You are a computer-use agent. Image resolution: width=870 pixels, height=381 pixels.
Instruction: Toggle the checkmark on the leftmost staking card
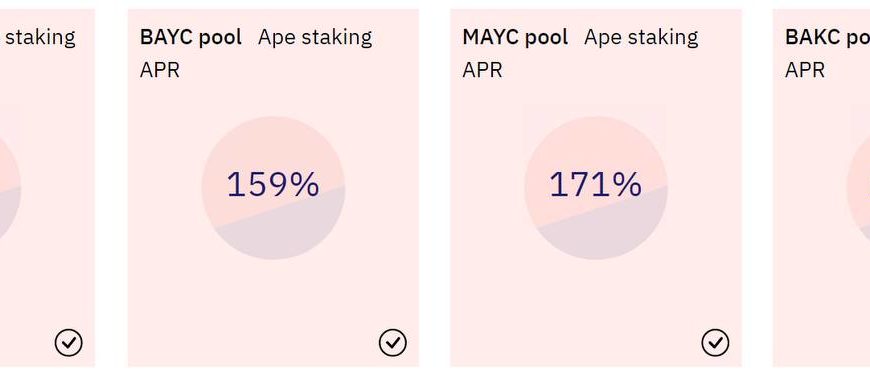coord(69,343)
